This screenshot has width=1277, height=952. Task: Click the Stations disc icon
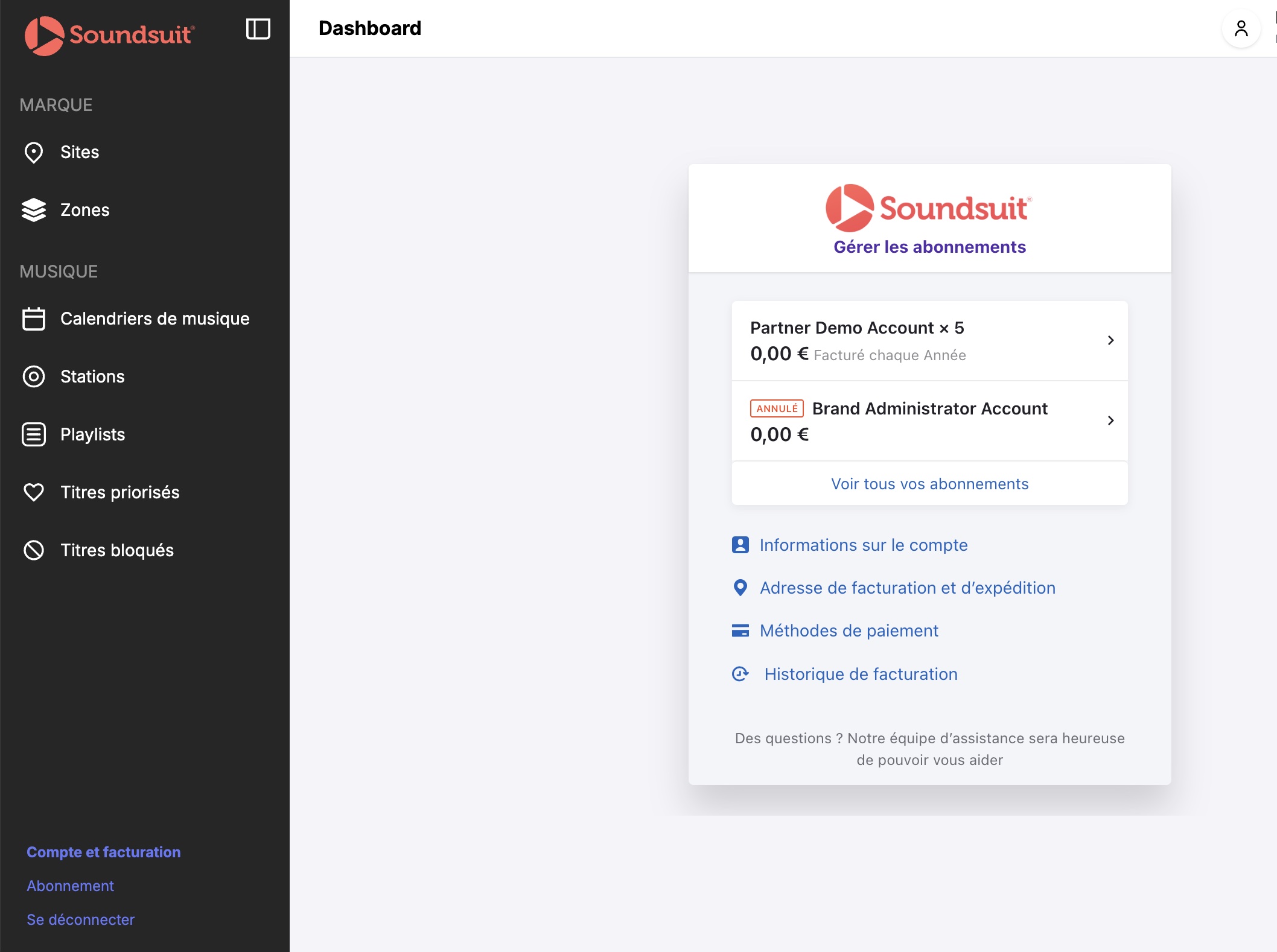tap(34, 376)
